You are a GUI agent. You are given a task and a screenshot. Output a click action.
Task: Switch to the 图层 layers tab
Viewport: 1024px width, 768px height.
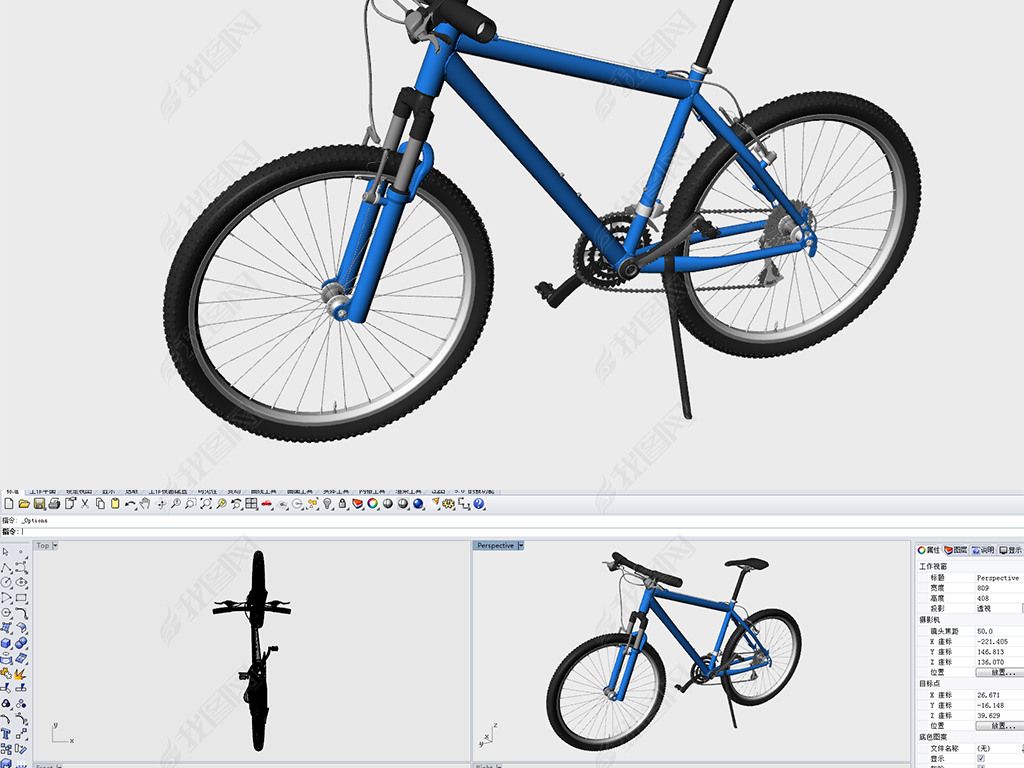coord(955,550)
